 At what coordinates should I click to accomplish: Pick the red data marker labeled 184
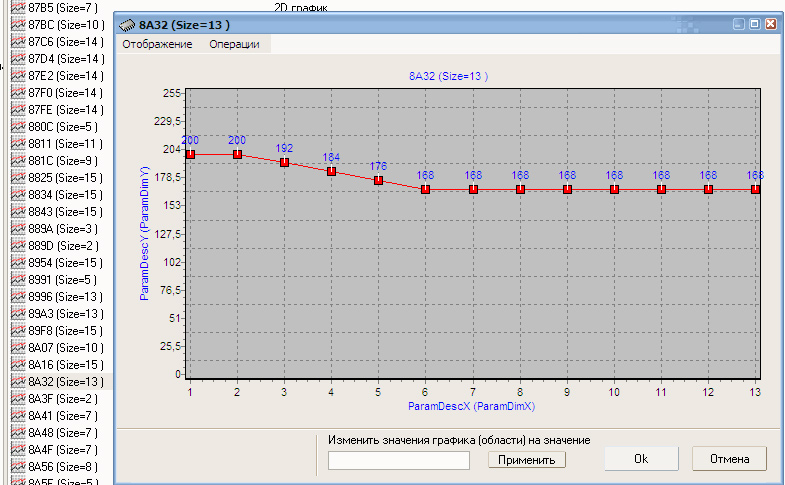331,171
